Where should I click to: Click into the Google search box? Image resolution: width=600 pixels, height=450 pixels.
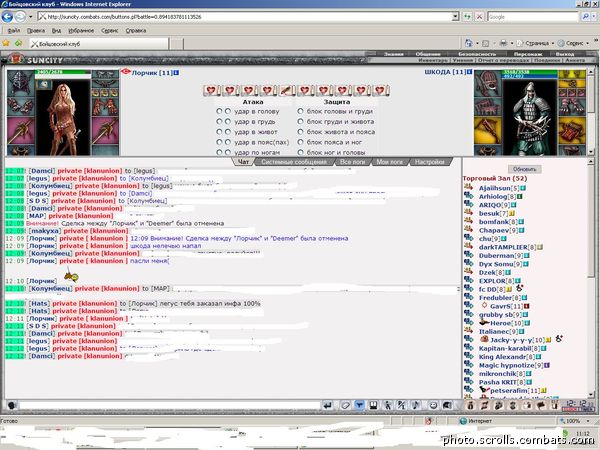coord(533,17)
